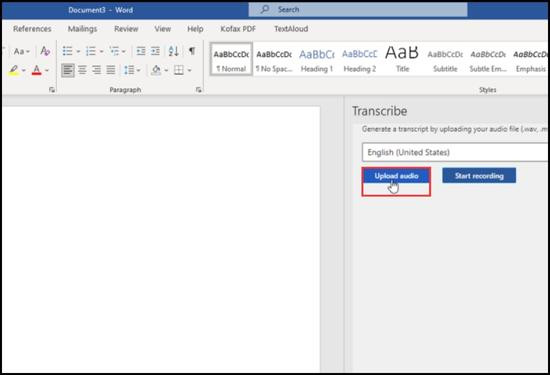Click the Upload audio button

pos(396,176)
